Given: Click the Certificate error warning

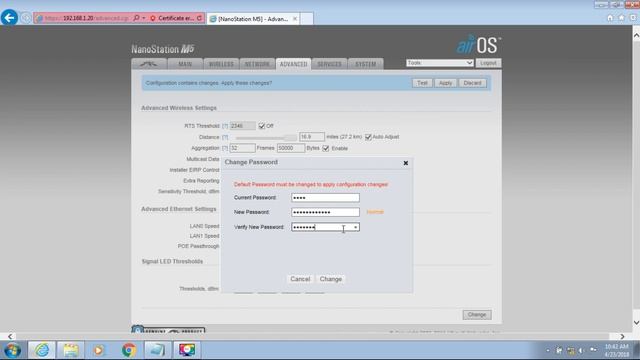Looking at the screenshot, I should pos(172,18).
